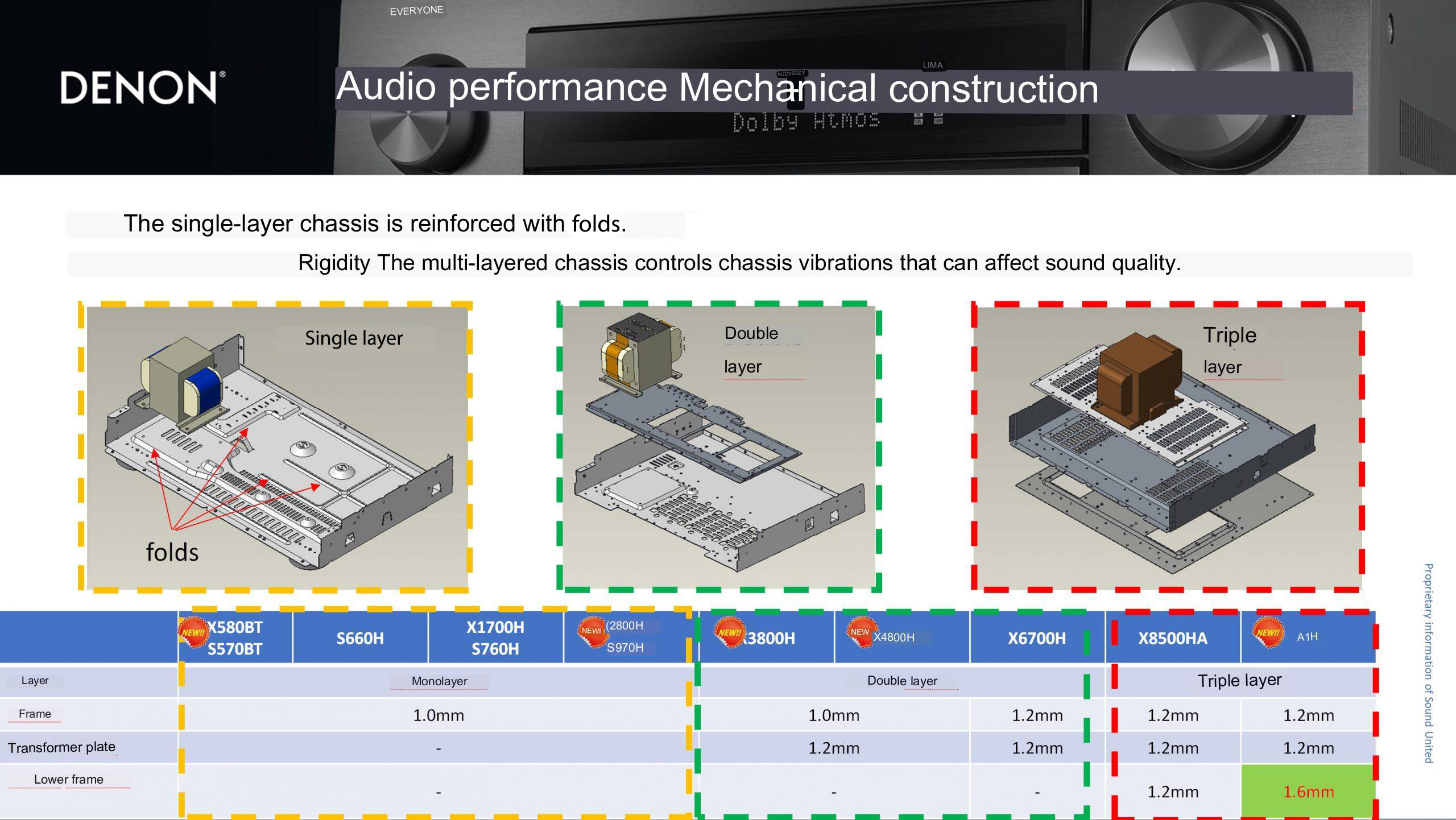Viewport: 1456px width, 820px height.
Task: Click the X6700H transformer plate value 1.2mm
Action: [1037, 748]
